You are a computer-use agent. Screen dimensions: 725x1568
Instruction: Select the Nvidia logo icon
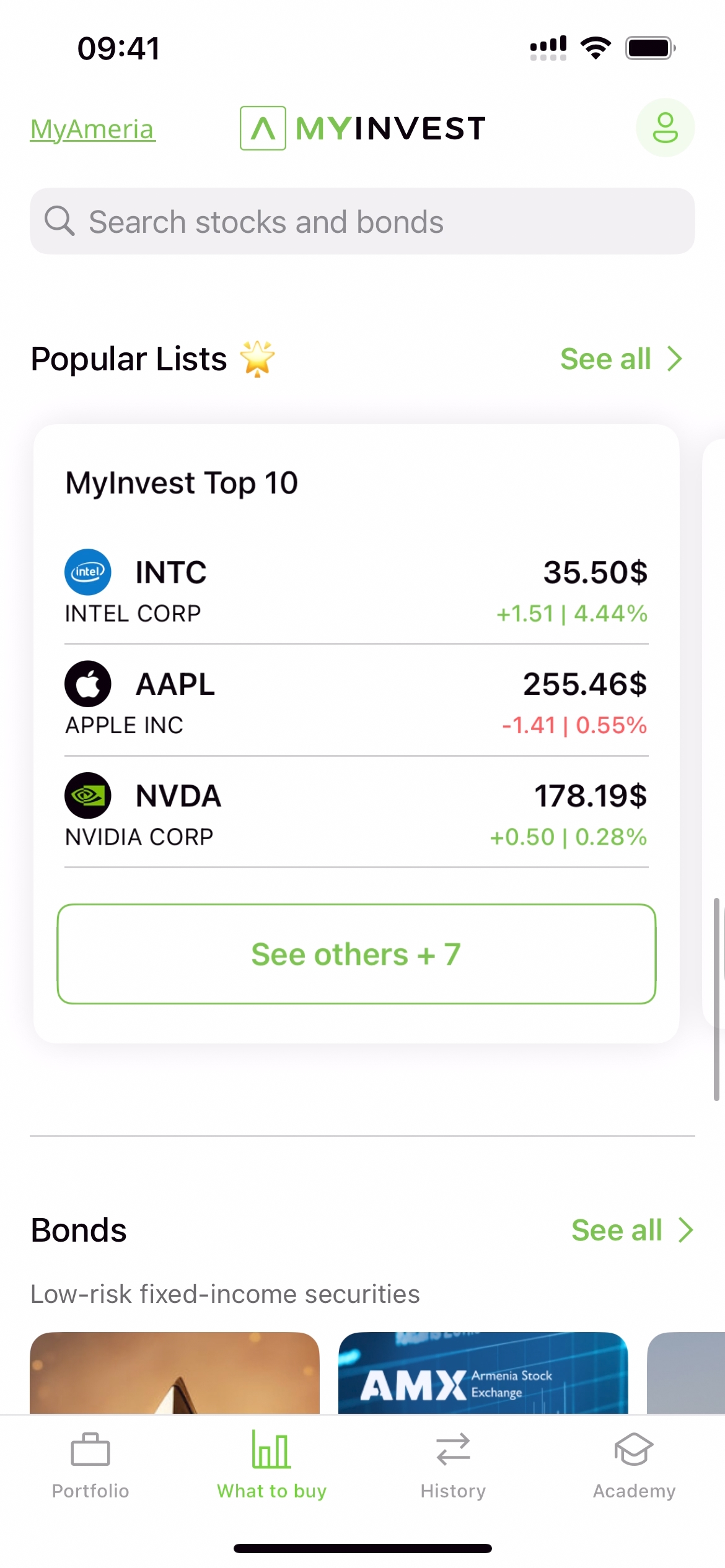[x=88, y=795]
